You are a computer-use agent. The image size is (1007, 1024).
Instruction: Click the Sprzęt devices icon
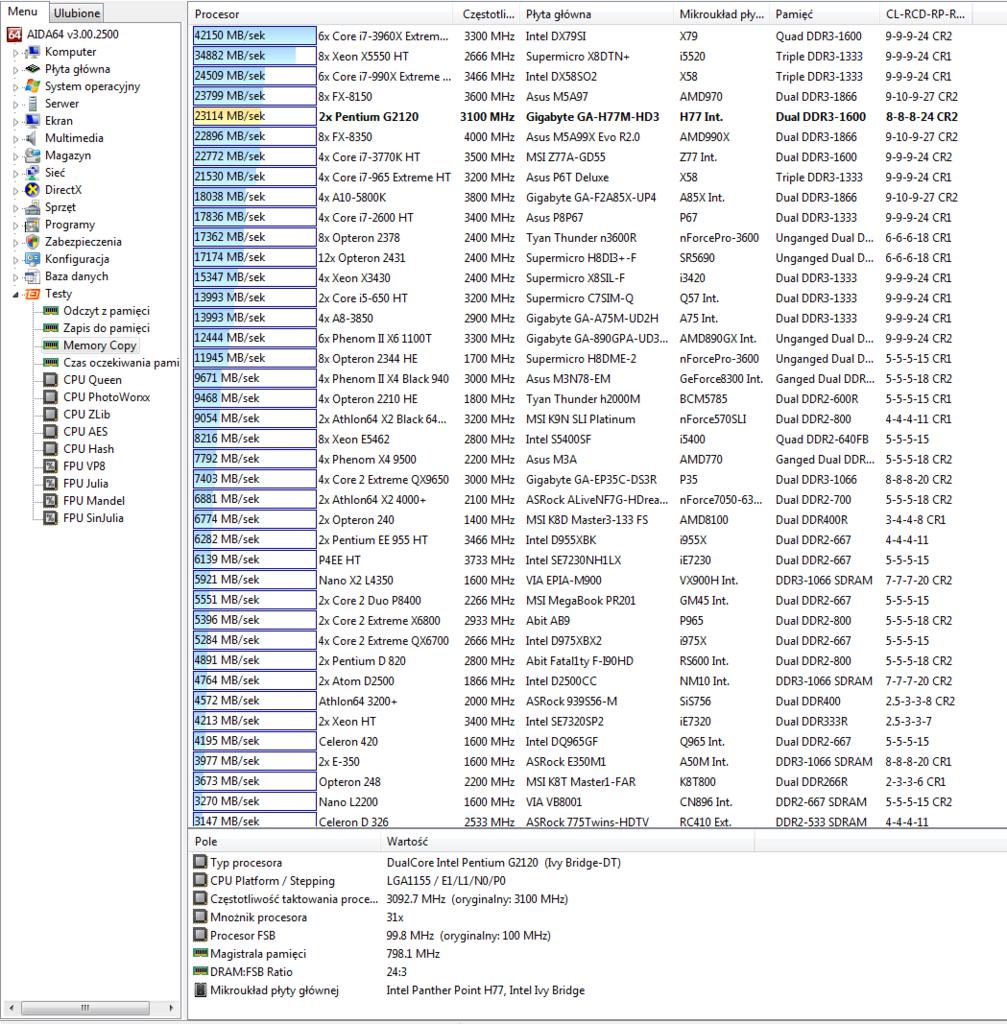32,207
